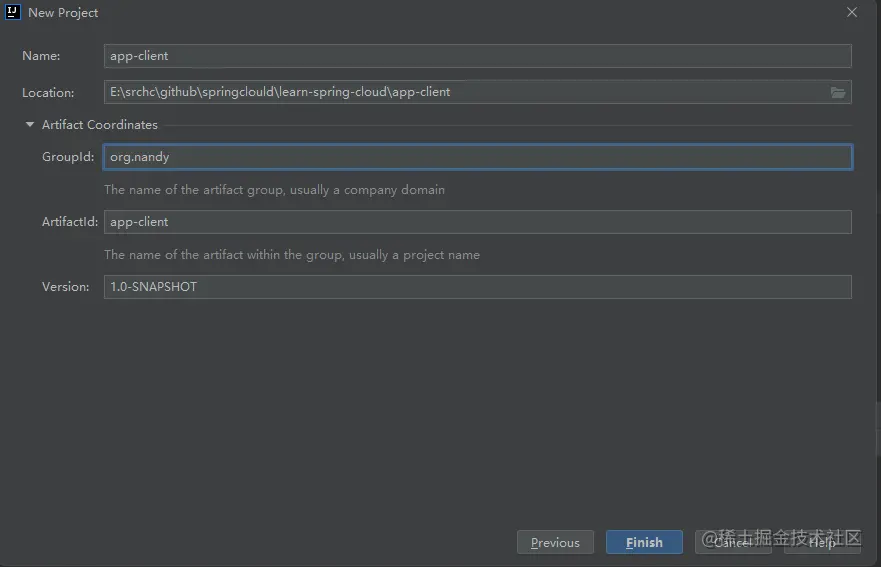The height and width of the screenshot is (567, 881).
Task: Browse for project location folder icon
Action: 838,92
